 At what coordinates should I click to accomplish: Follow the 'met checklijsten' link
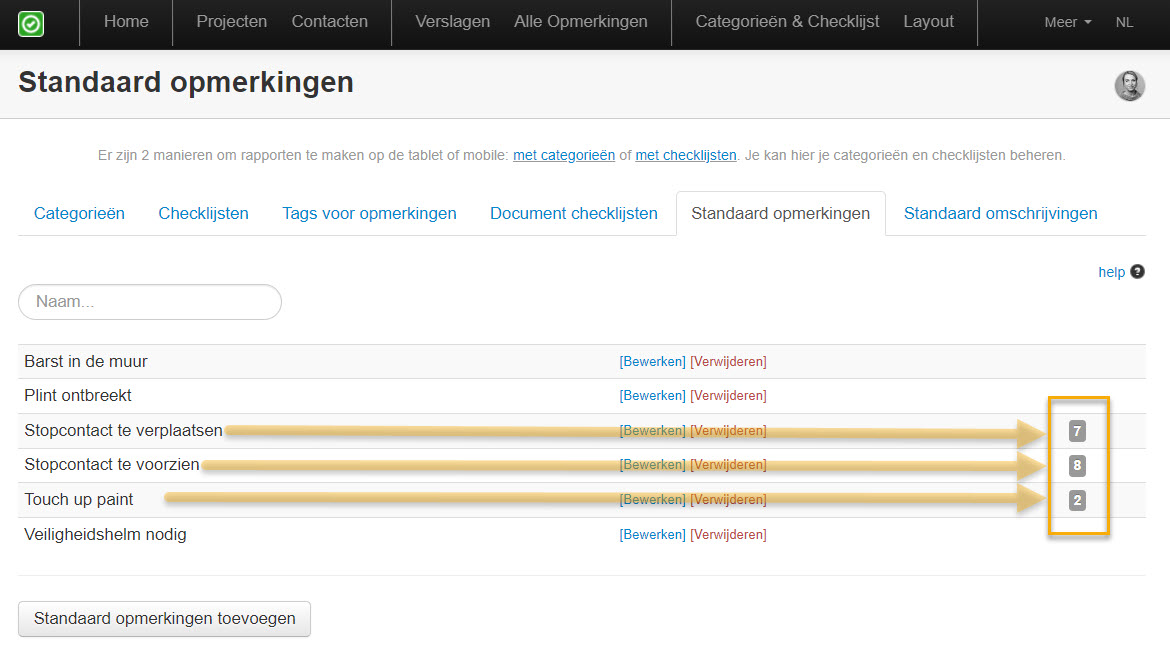point(686,155)
